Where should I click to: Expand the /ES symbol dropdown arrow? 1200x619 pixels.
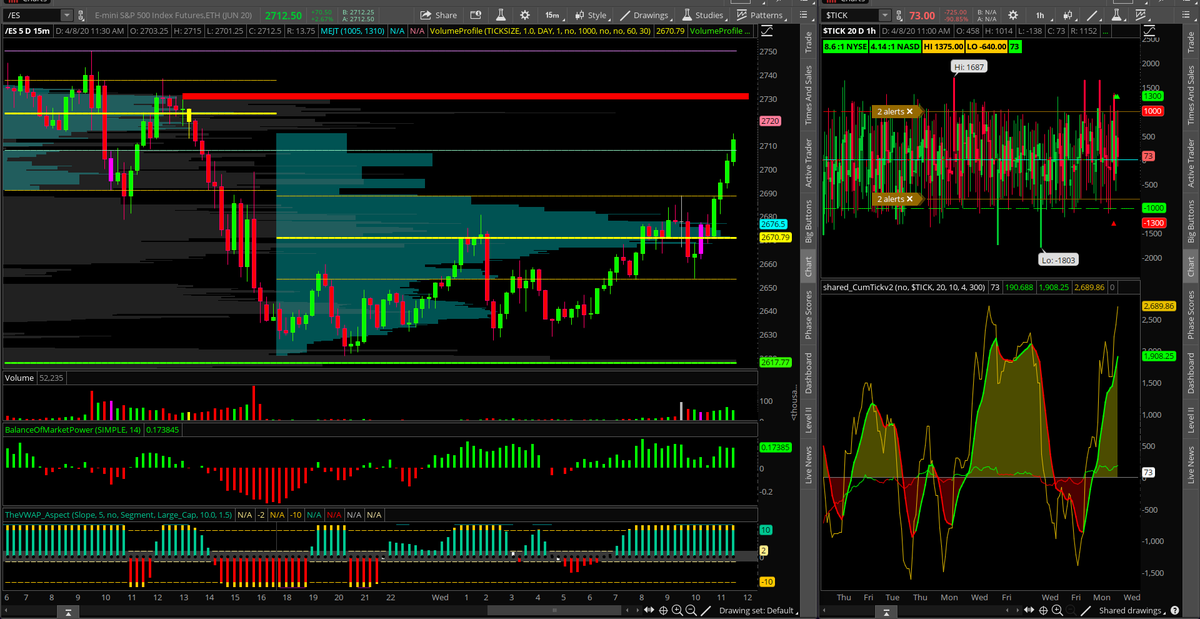[66, 16]
